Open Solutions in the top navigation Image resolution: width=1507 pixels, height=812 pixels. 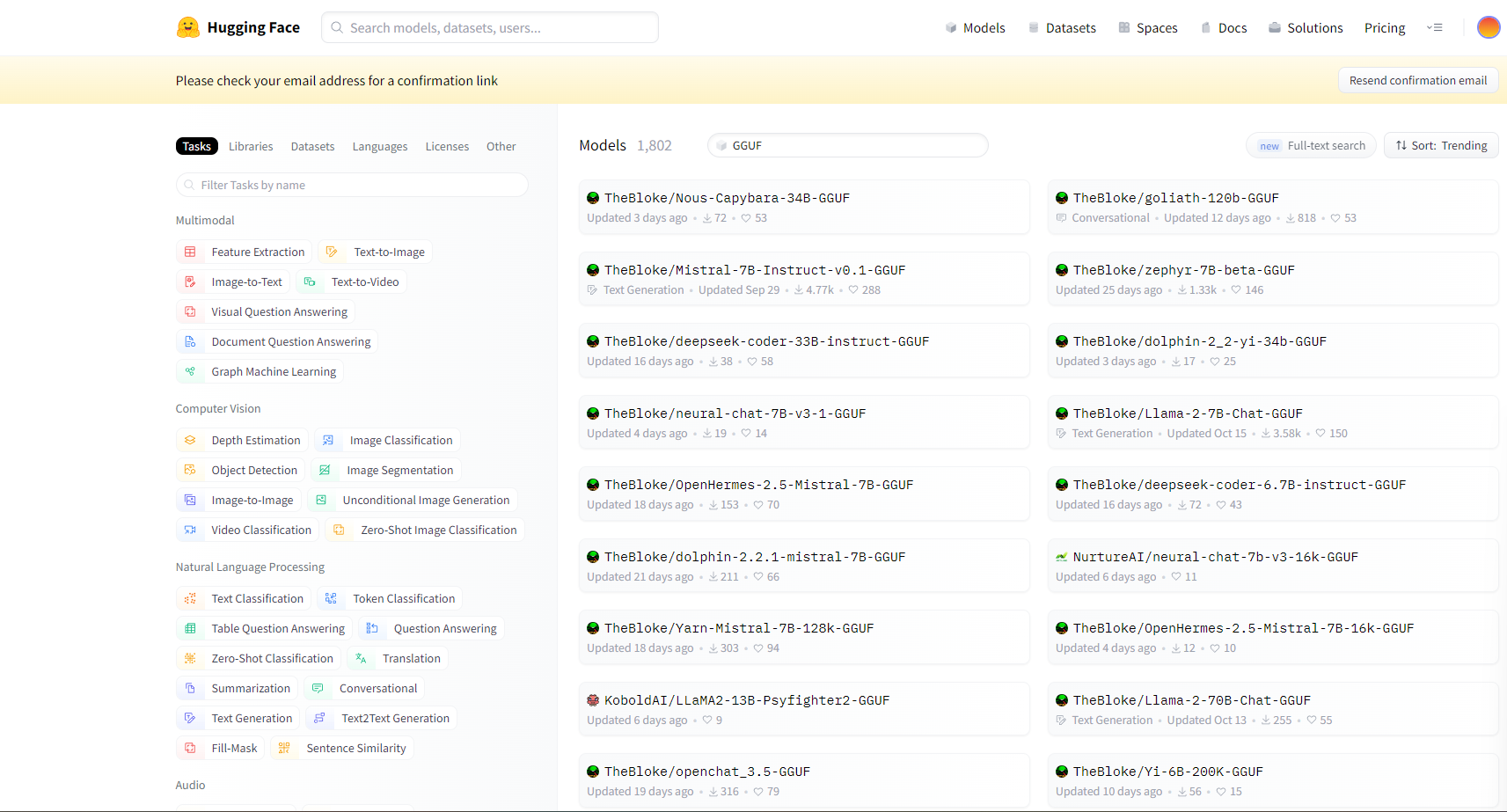point(1306,27)
